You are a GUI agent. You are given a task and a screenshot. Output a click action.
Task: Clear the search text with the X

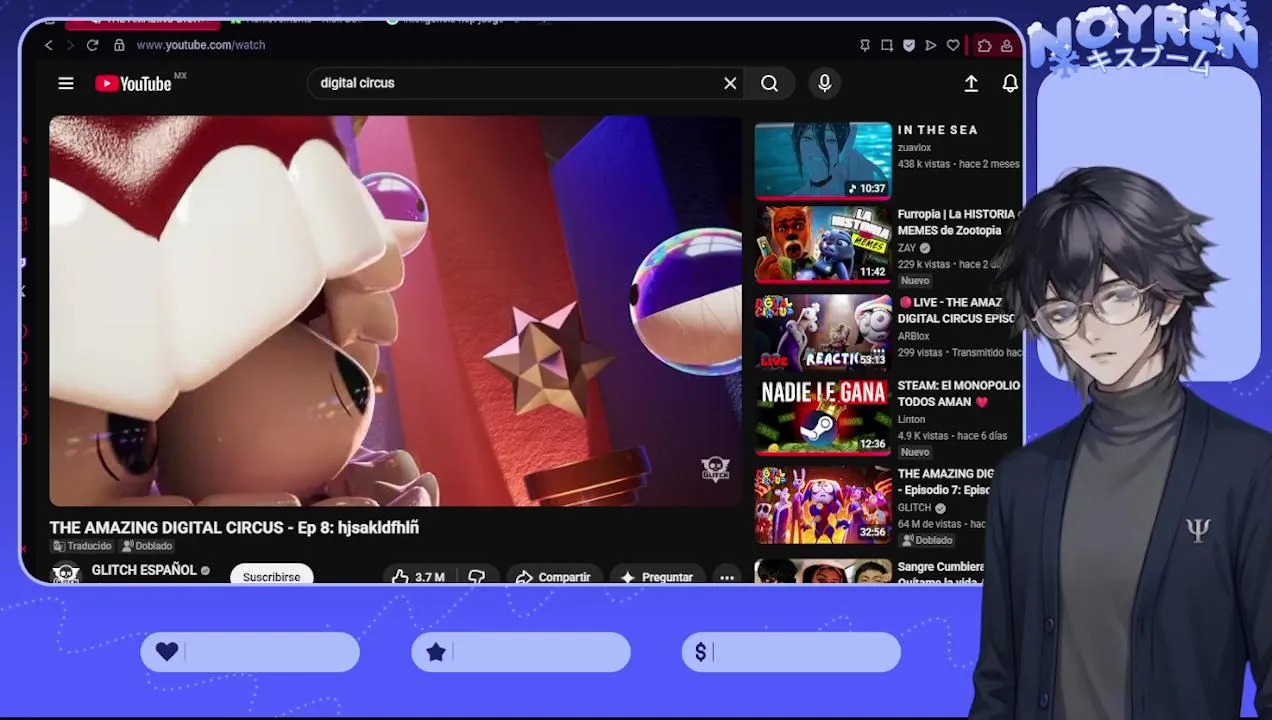coord(730,83)
